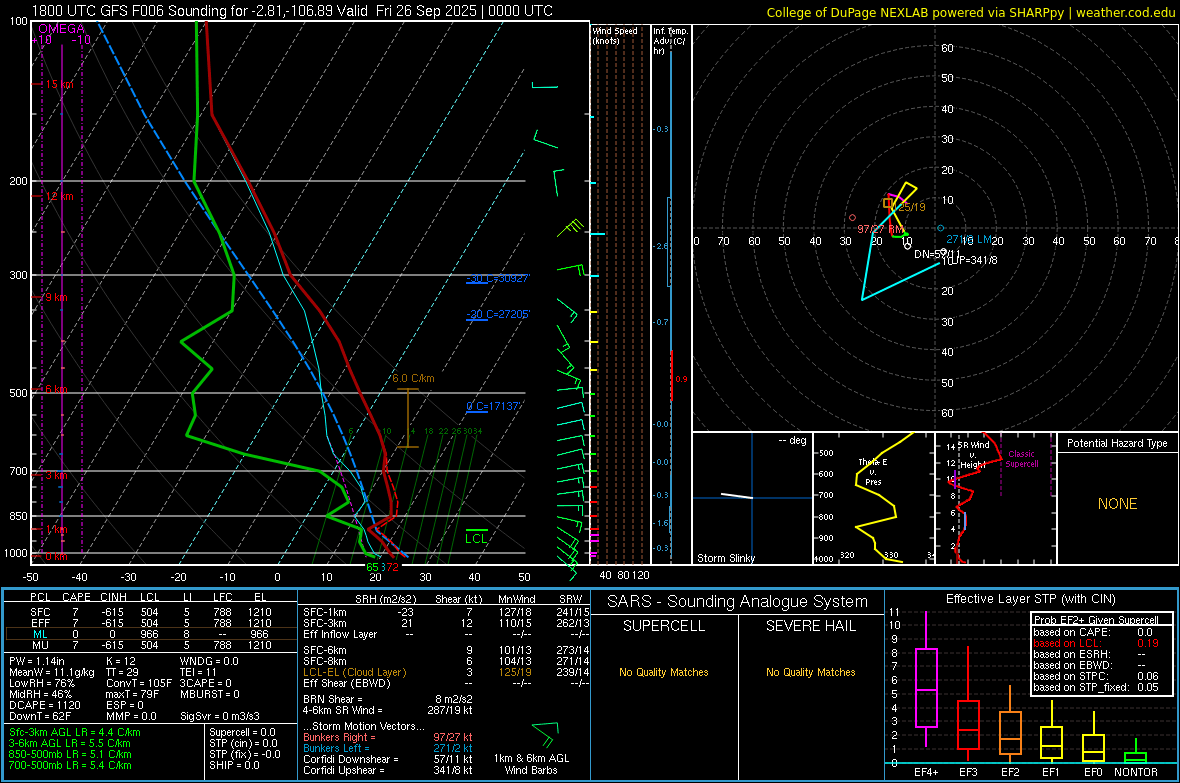1180x783 pixels.
Task: Click the '4-6km SR Wind = 287/19 kt' line
Action: click(x=387, y=710)
